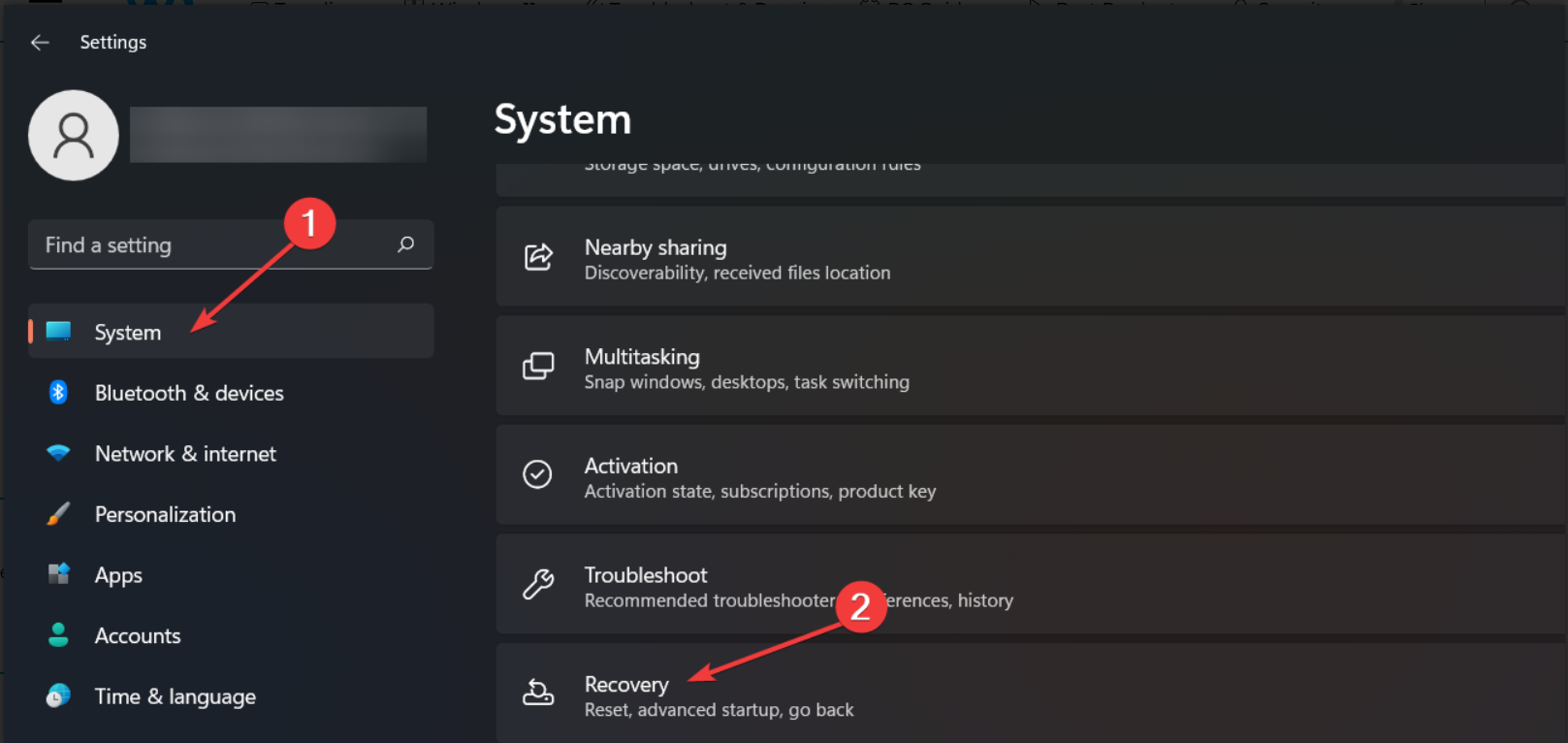Click the Troubleshoot wrench icon
The image size is (1568, 743).
pos(538,584)
